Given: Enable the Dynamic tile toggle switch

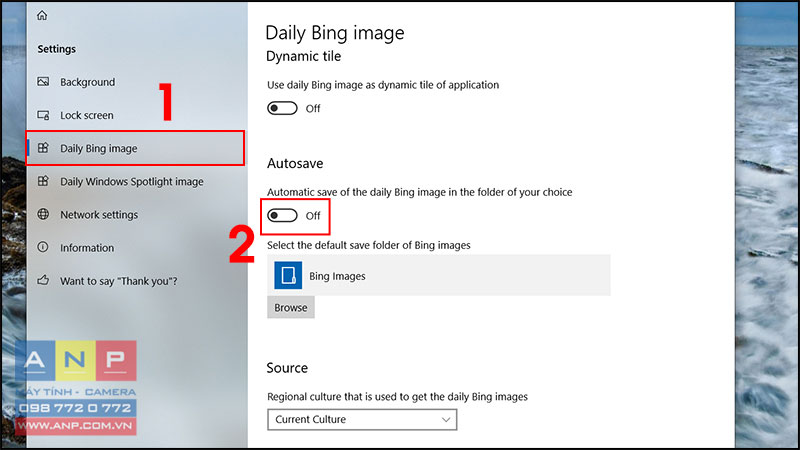Looking at the screenshot, I should (x=282, y=108).
